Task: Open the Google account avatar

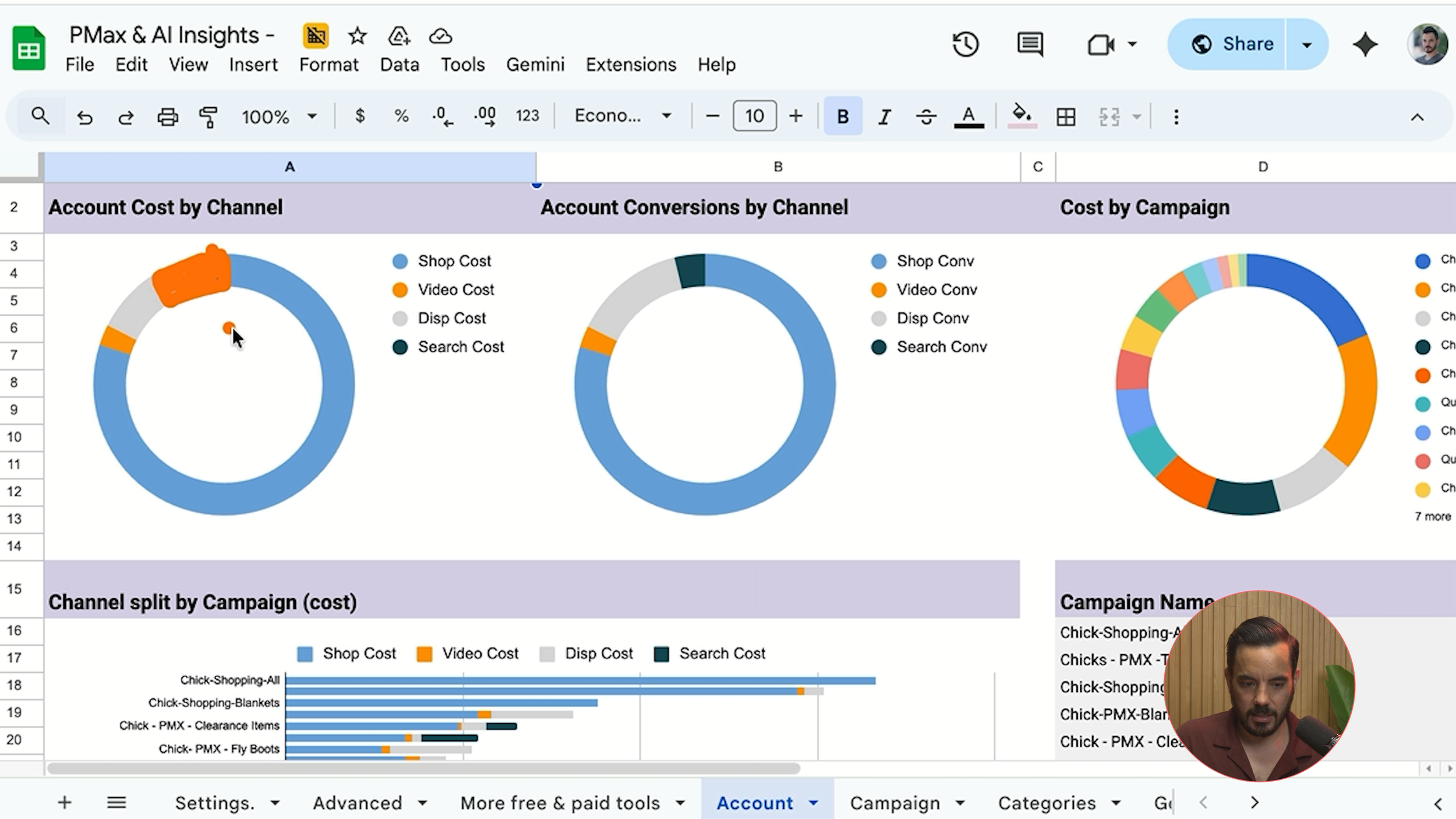Action: [1427, 44]
